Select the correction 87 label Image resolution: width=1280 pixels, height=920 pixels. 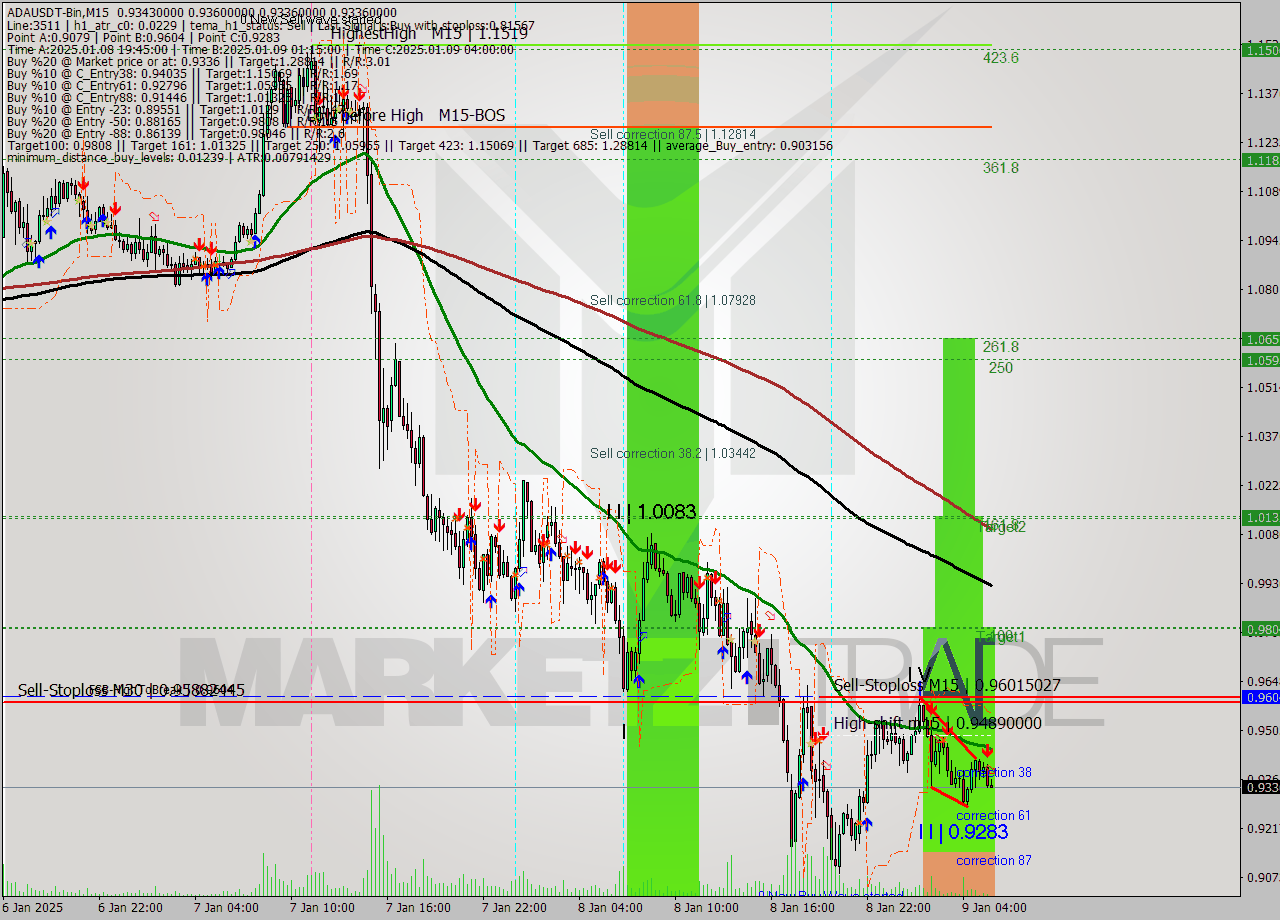(x=994, y=860)
